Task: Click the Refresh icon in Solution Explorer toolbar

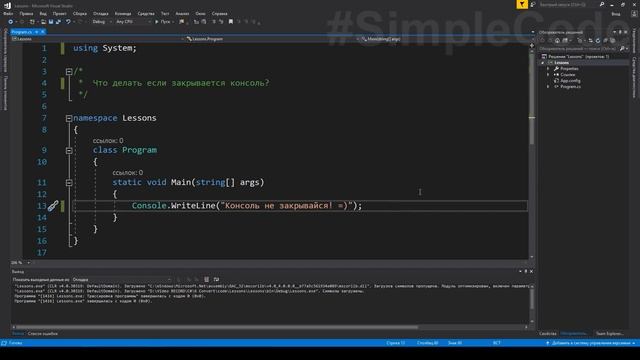Action: 598,40
